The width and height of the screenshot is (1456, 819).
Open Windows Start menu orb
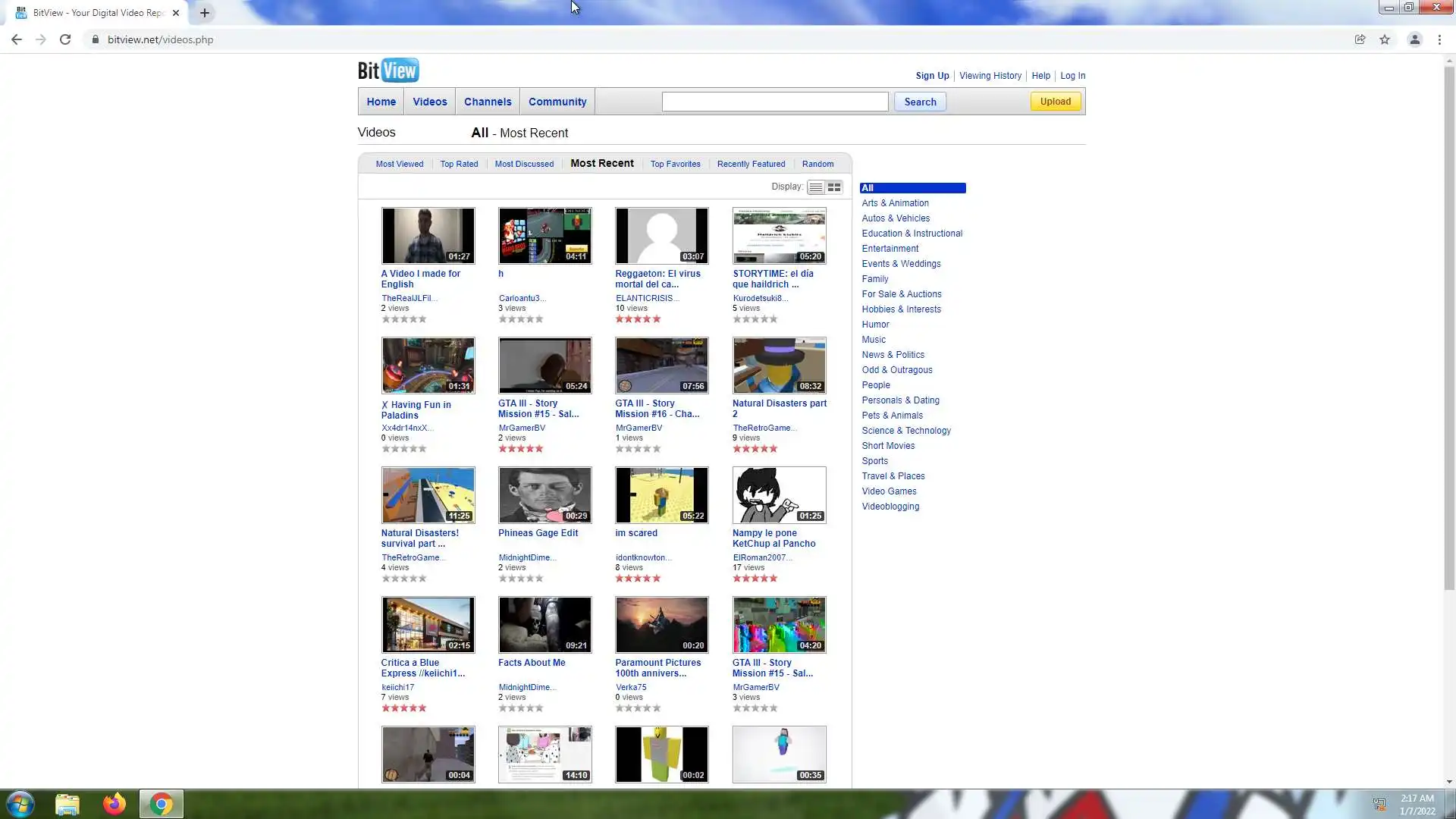click(x=20, y=804)
